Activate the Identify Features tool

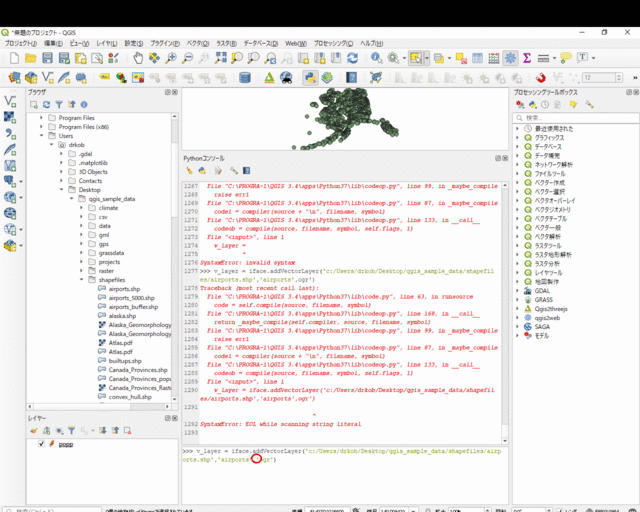(x=376, y=58)
